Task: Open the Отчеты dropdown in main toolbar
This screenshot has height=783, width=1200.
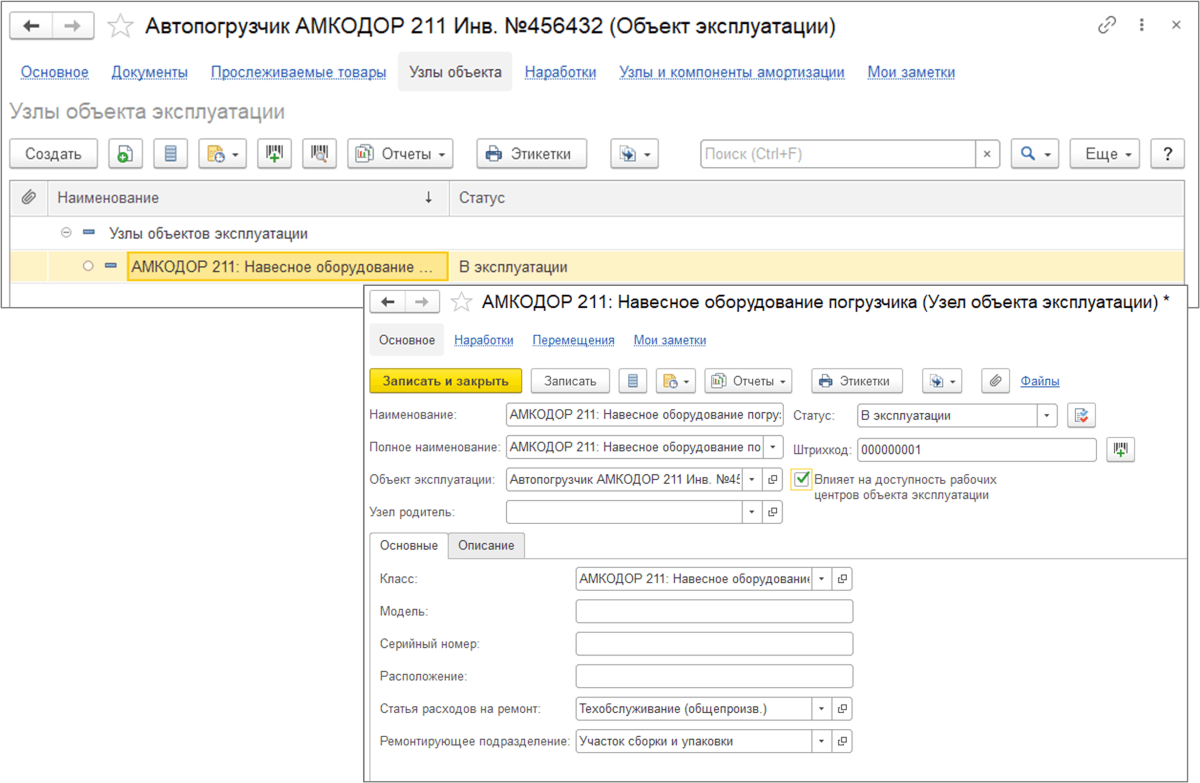Action: pyautogui.click(x=400, y=154)
